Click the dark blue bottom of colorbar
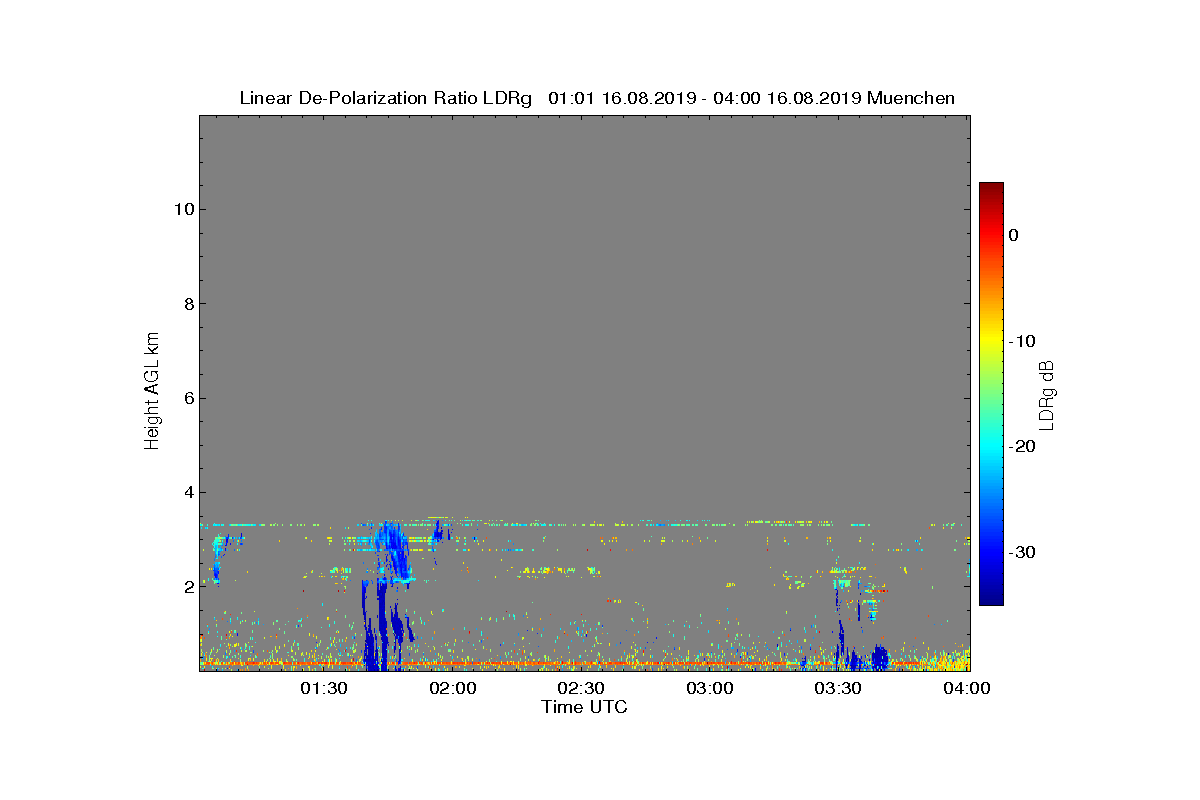Screen dimensions: 1200x800 [991, 598]
